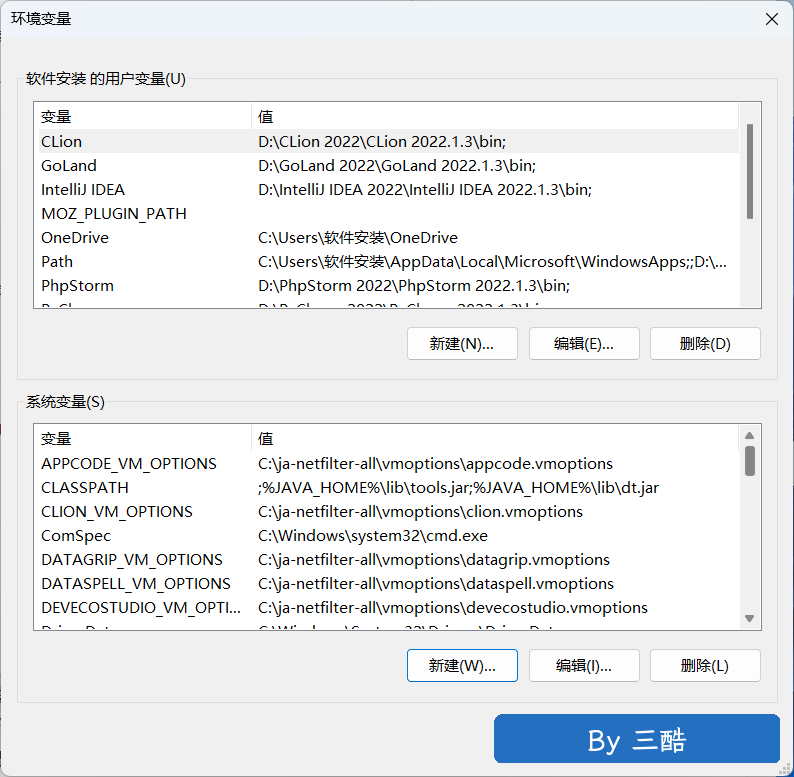Image resolution: width=794 pixels, height=777 pixels.
Task: Close the 环境变量 dialog
Action: tap(772, 19)
